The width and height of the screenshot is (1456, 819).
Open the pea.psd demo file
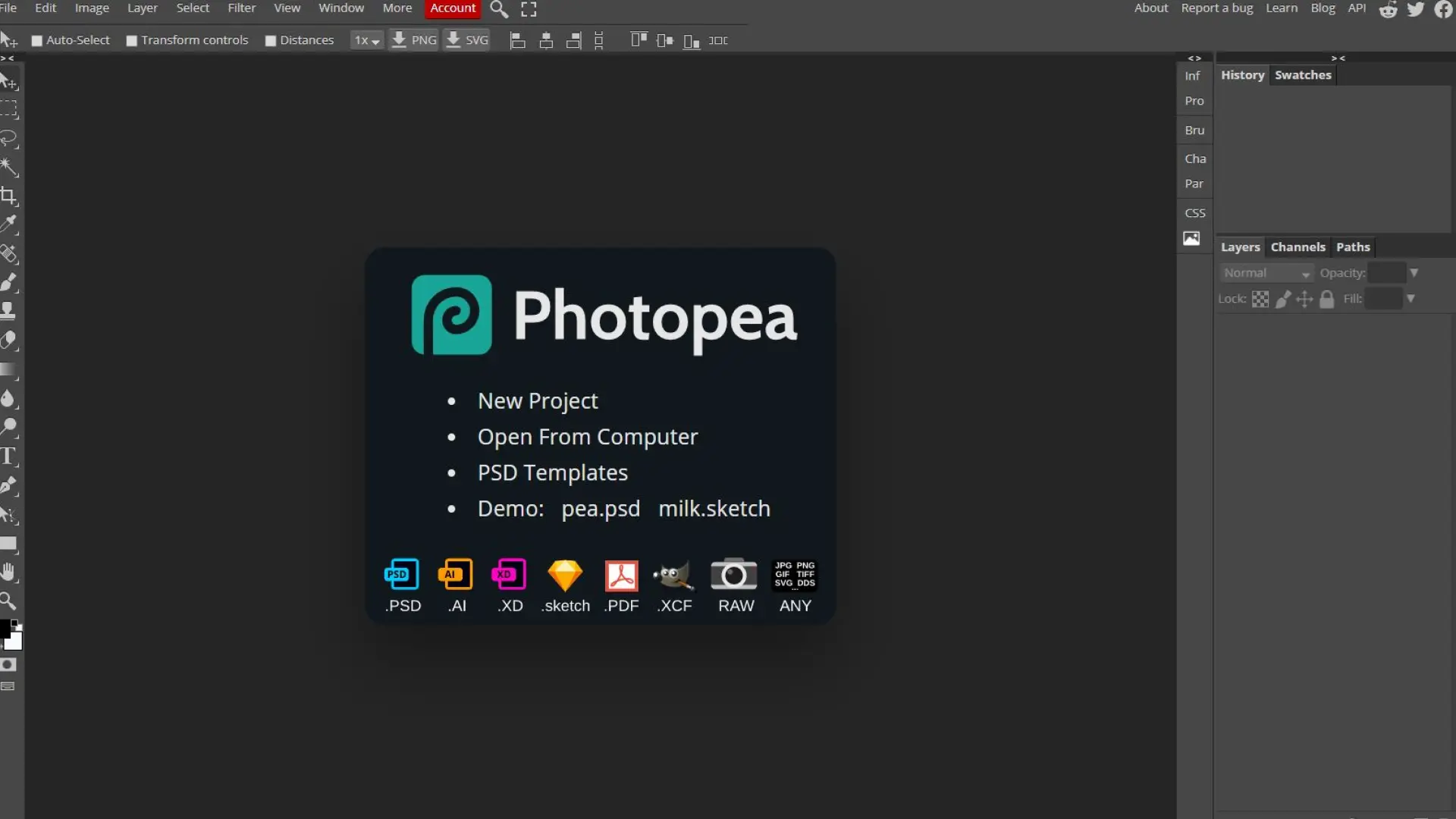point(600,509)
